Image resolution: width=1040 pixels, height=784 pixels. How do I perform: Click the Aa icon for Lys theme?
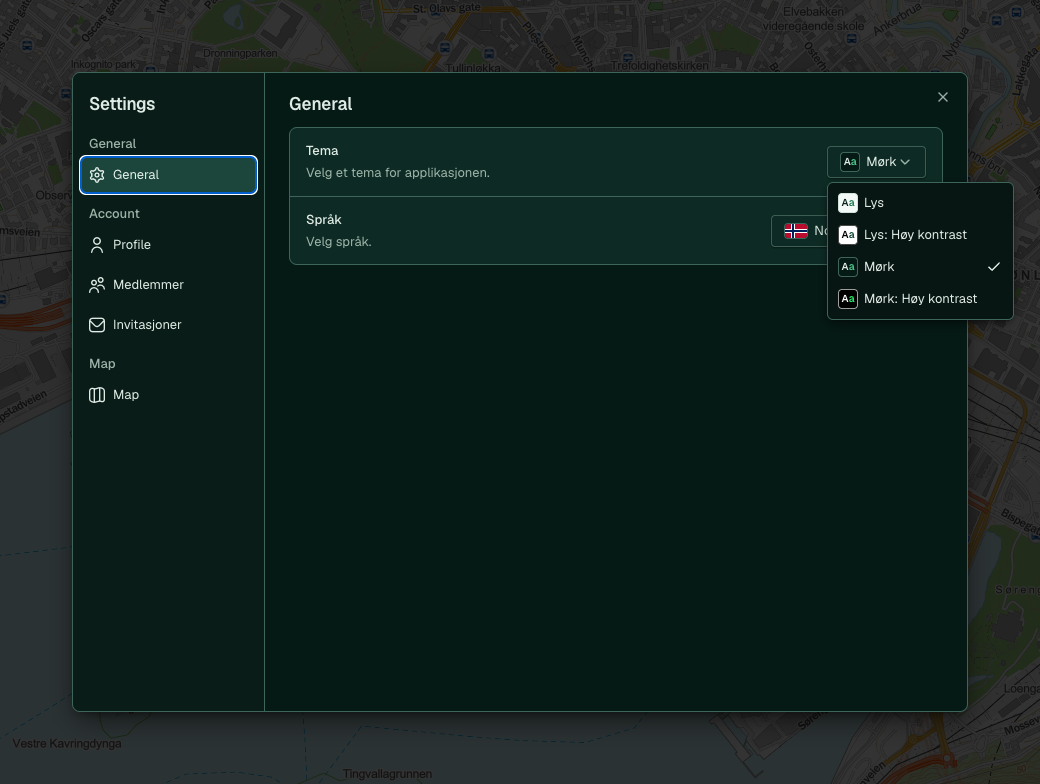point(848,203)
